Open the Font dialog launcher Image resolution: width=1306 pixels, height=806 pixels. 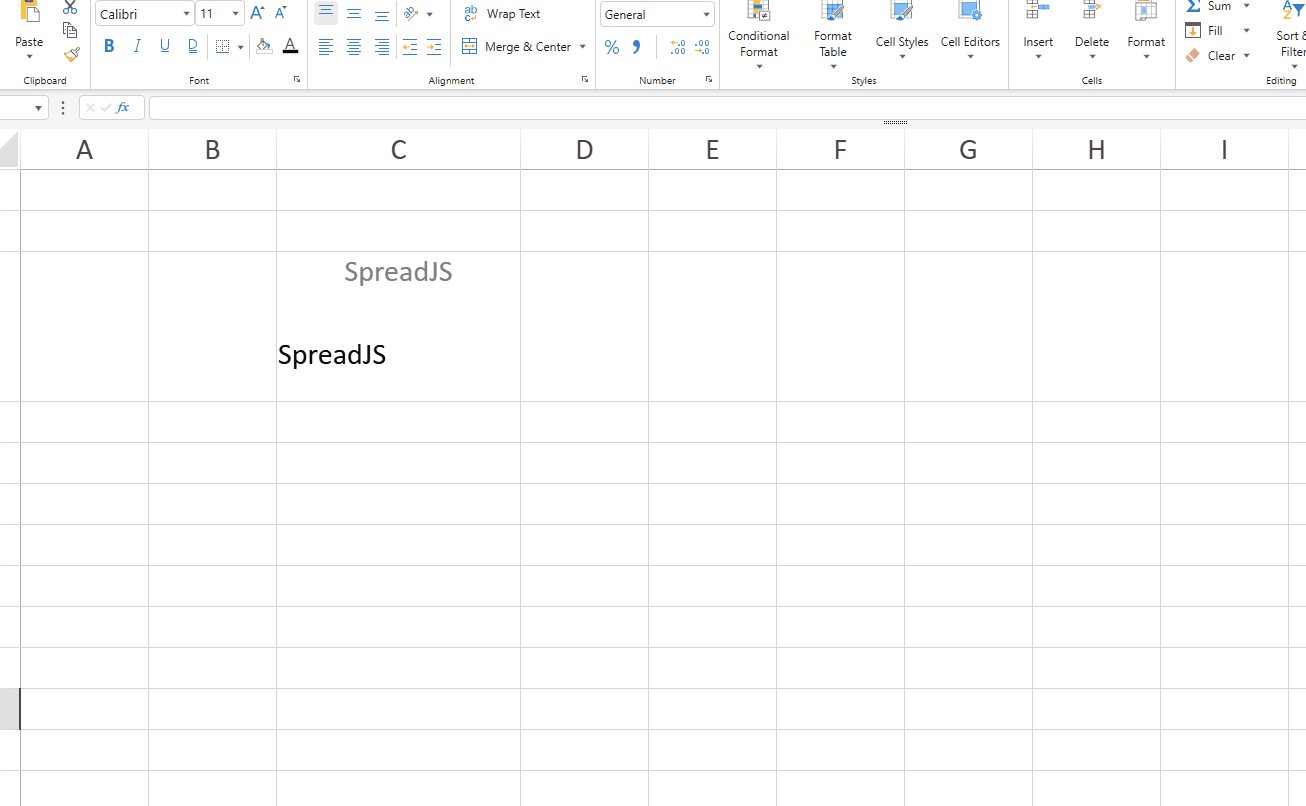tap(297, 79)
